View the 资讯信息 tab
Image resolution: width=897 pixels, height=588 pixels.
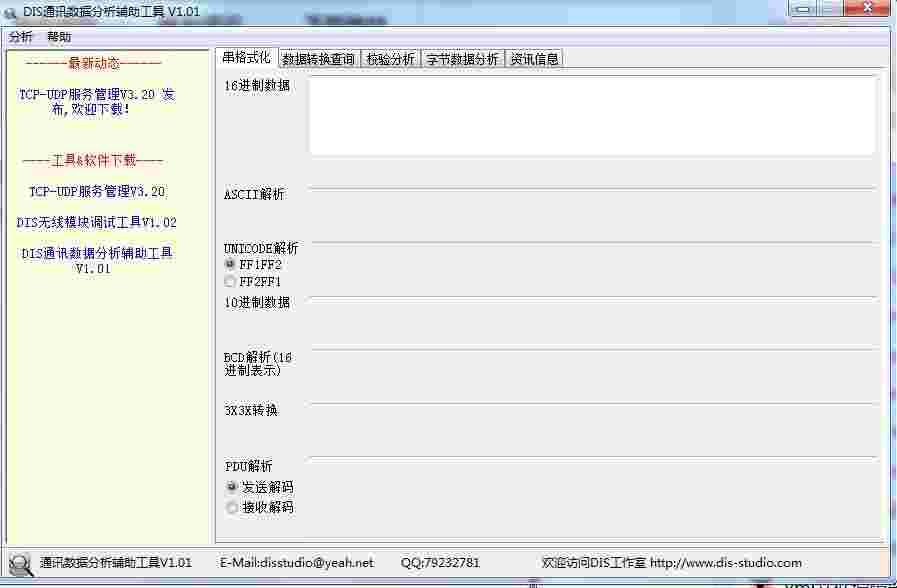pos(534,58)
